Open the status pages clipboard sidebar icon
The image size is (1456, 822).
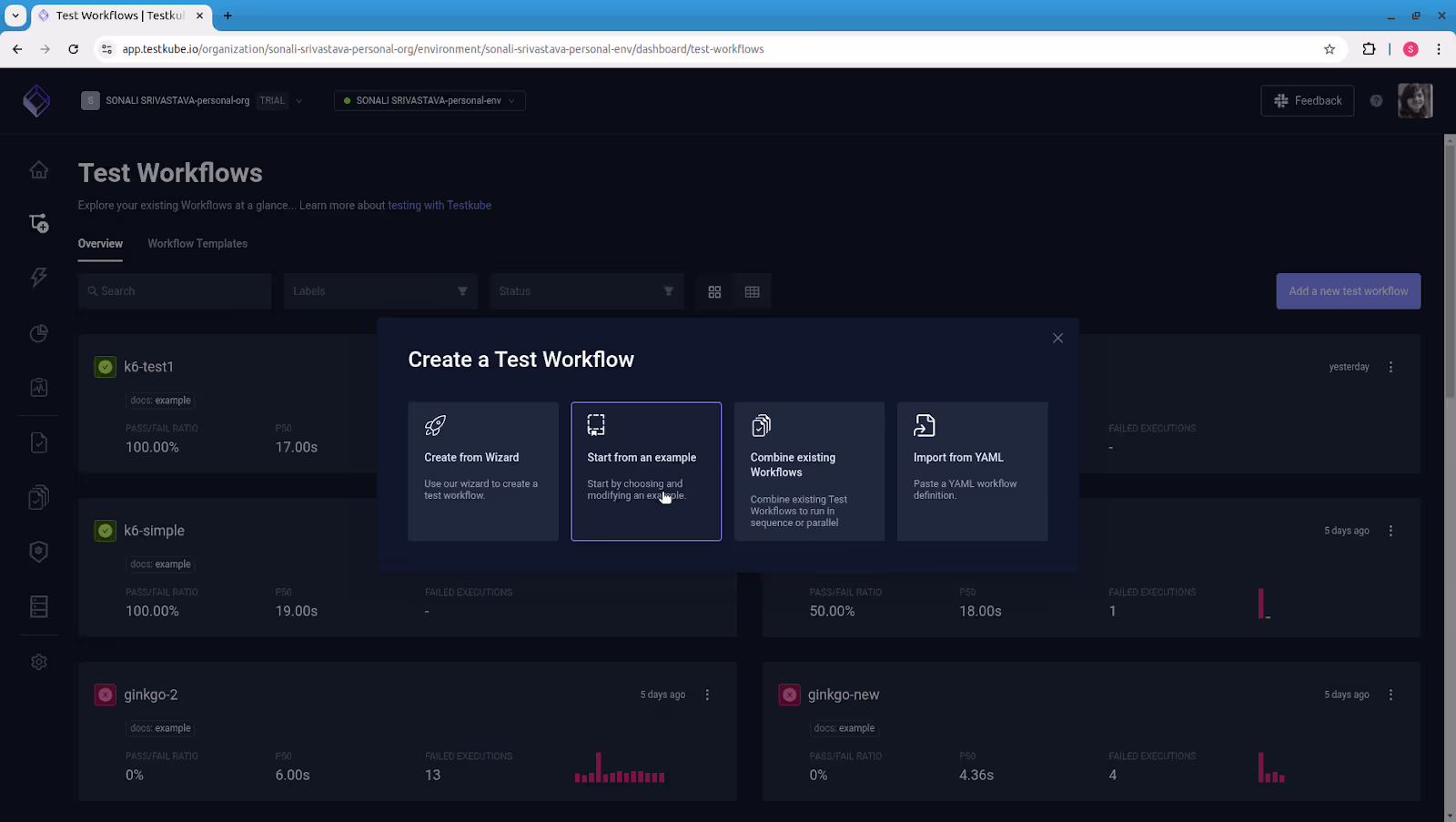click(38, 387)
